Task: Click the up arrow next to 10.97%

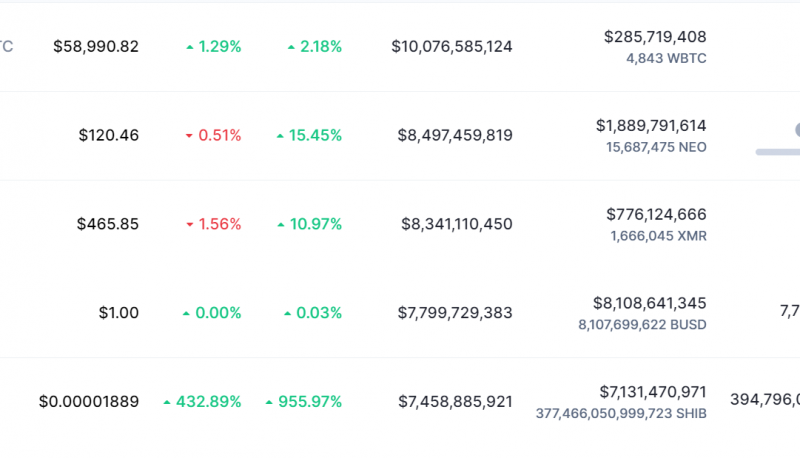Action: coord(280,224)
